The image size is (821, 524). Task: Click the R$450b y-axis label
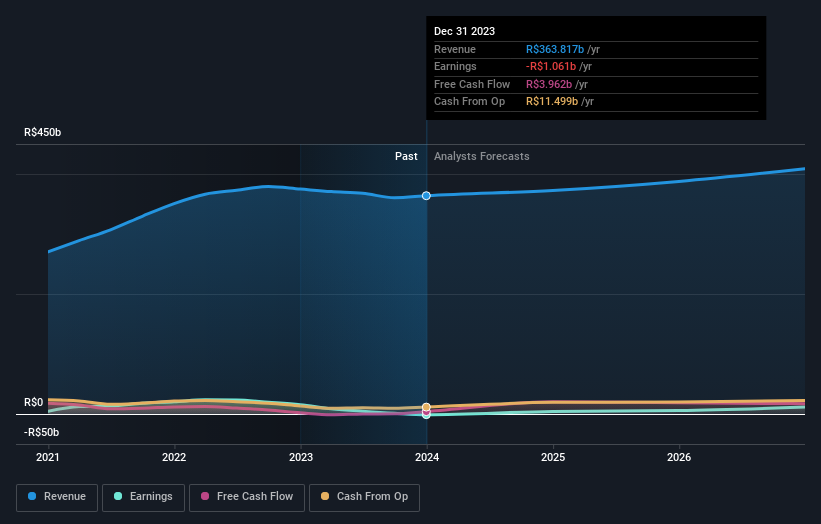point(42,132)
